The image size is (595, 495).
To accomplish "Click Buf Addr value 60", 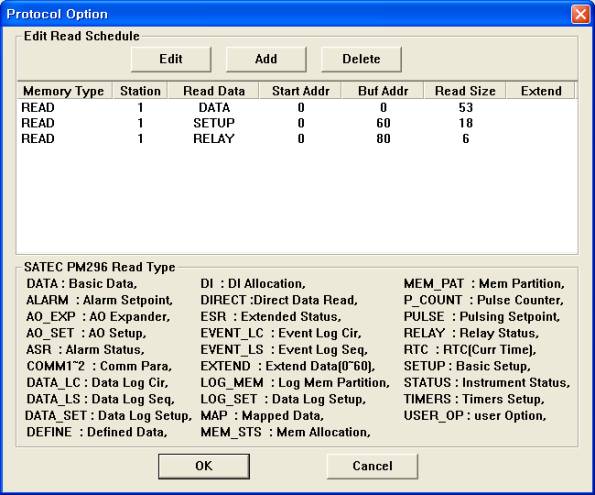I will 383,123.
